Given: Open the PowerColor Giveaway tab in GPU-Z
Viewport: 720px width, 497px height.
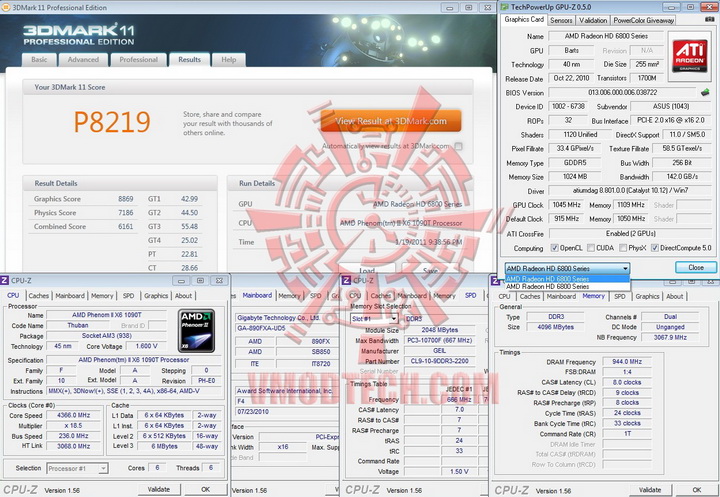Looking at the screenshot, I should coord(643,20).
